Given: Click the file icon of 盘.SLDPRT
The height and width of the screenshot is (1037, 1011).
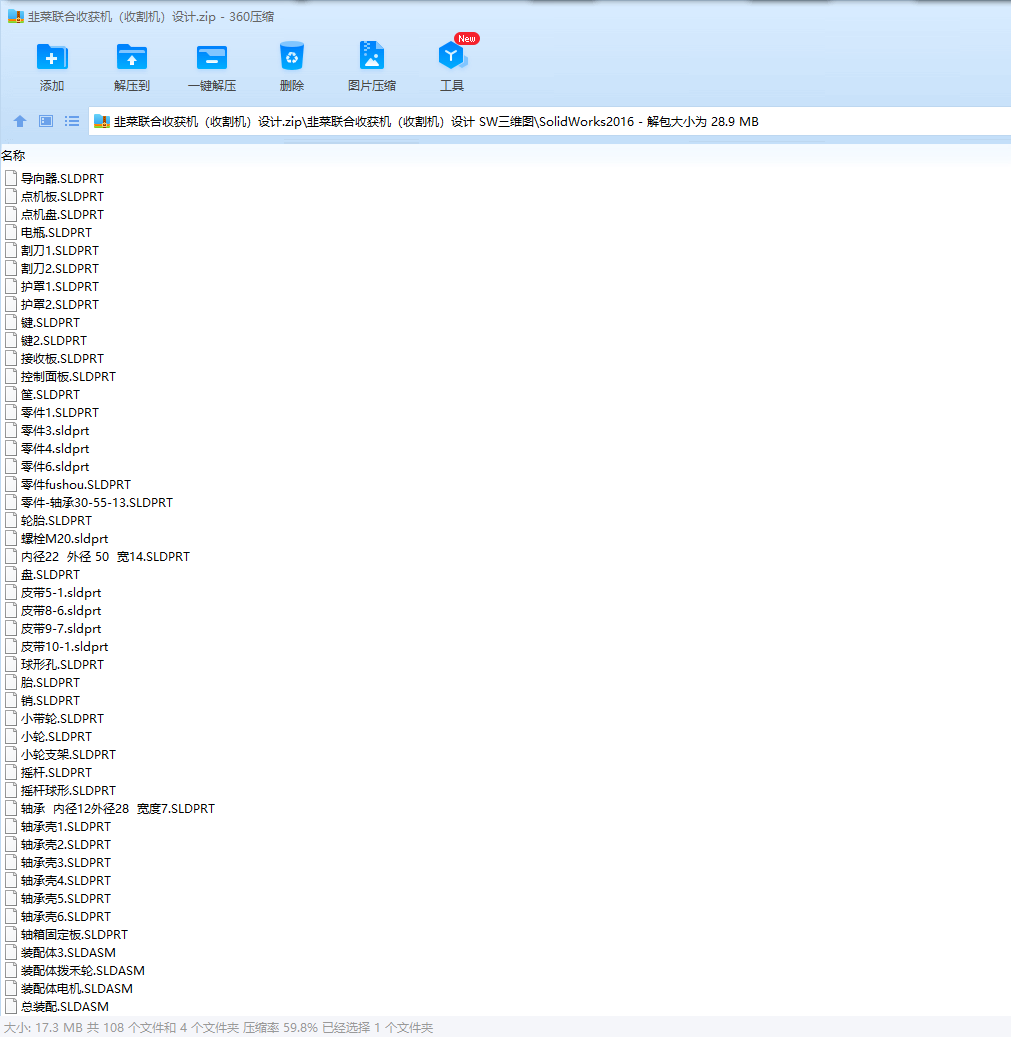Looking at the screenshot, I should tap(11, 574).
